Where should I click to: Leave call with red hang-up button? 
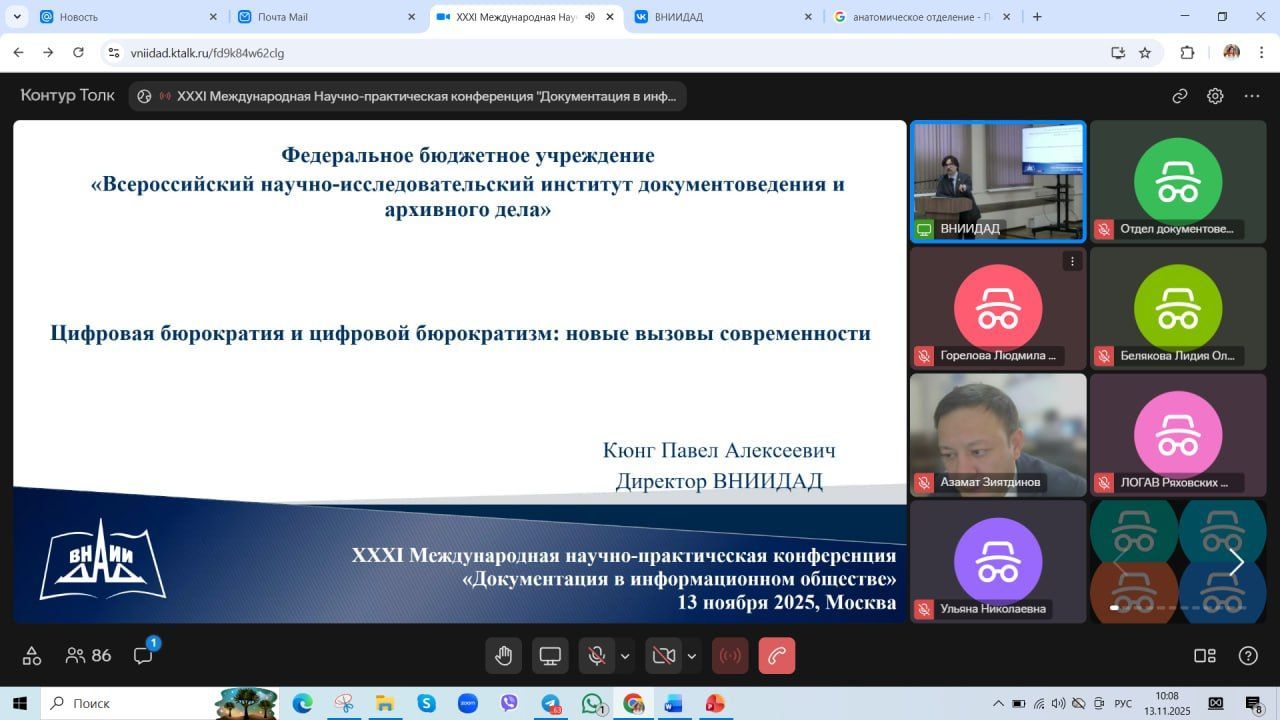pos(777,656)
